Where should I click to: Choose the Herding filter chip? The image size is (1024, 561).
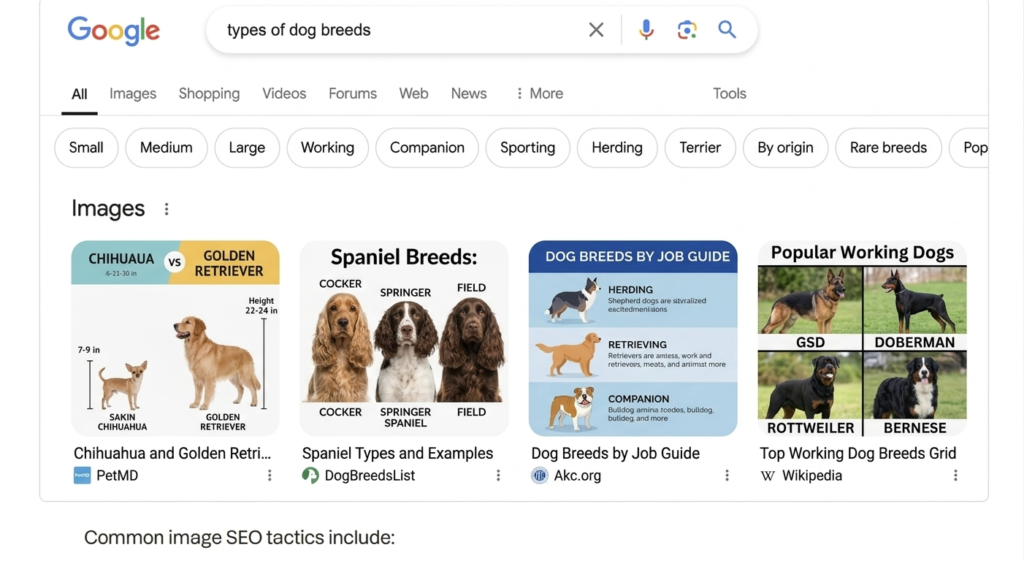coord(617,148)
